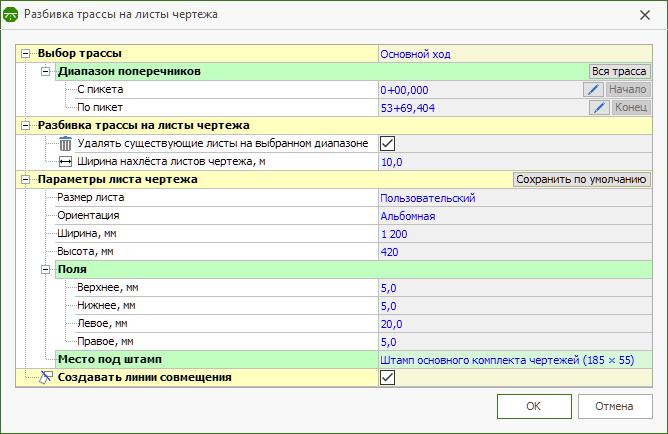Click the green application icon in the title bar
The height and width of the screenshot is (434, 668).
(x=10, y=14)
